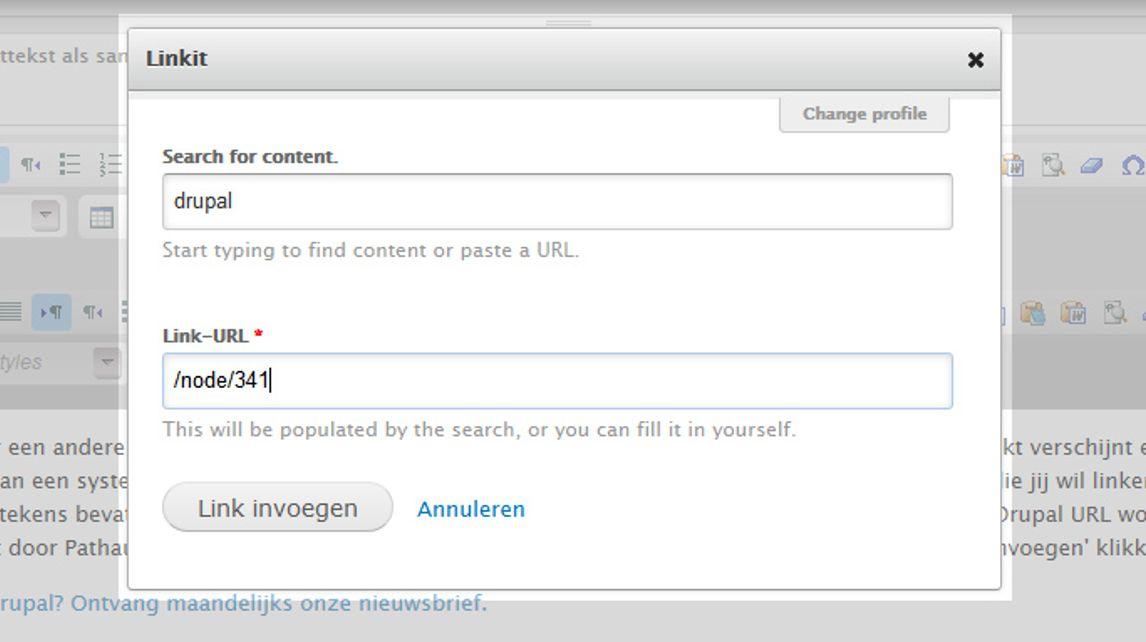The image size is (1146, 642).
Task: Cancel via the Annuleren link
Action: (x=471, y=509)
